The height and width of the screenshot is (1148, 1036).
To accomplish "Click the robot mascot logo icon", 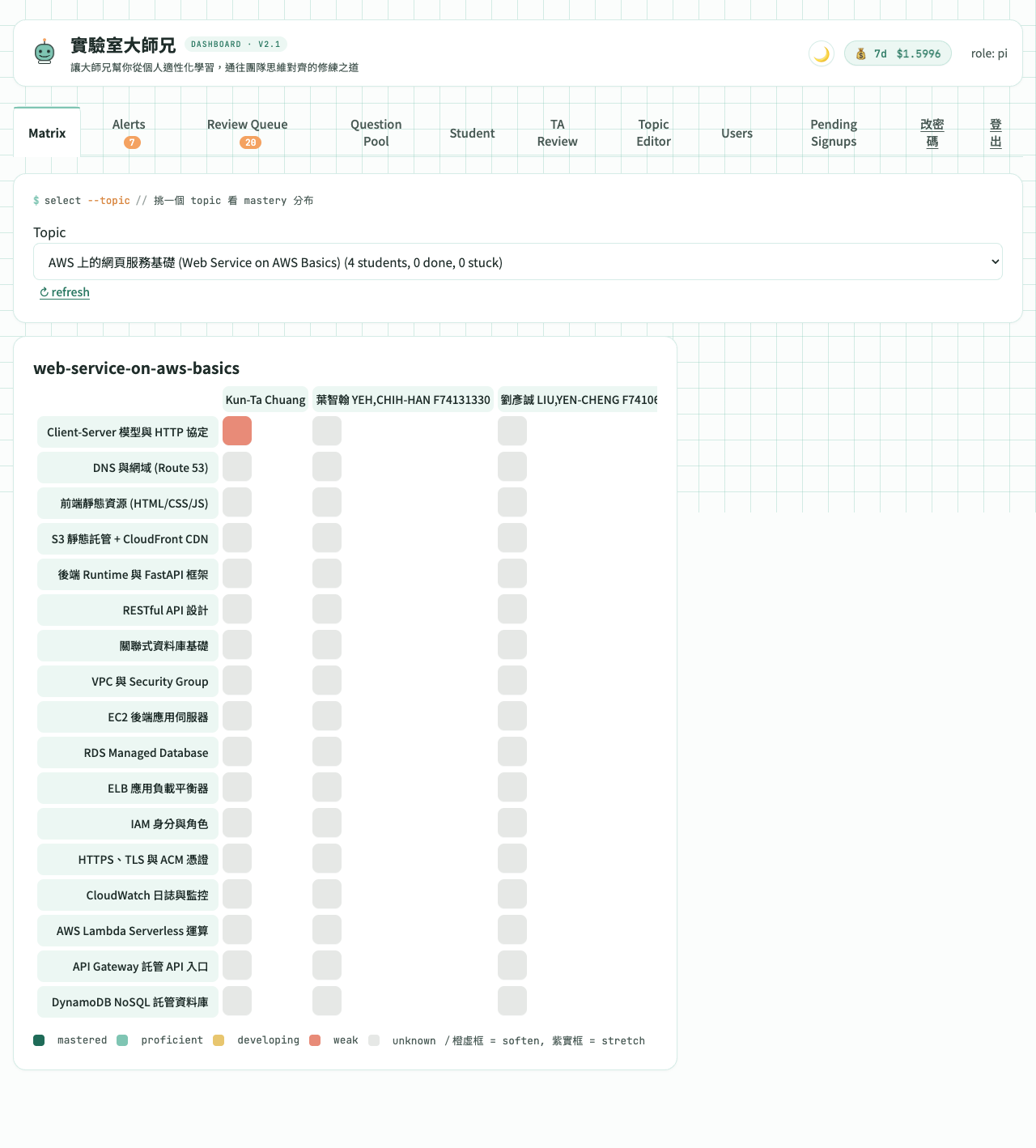I will click(45, 53).
